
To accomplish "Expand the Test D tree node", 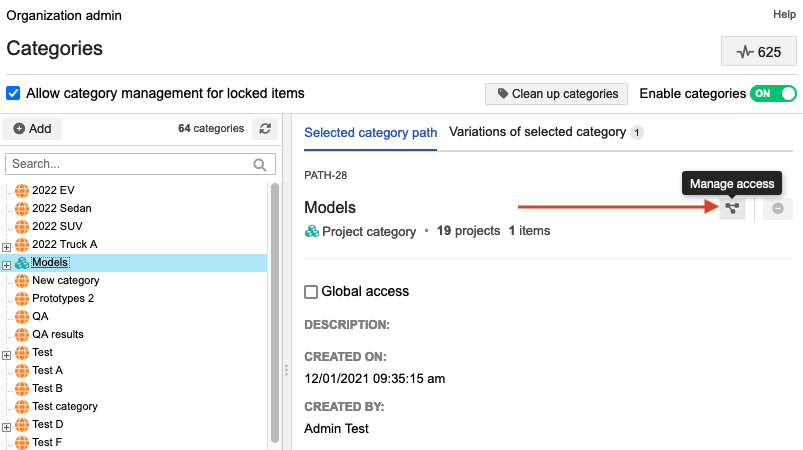I will point(7,426).
